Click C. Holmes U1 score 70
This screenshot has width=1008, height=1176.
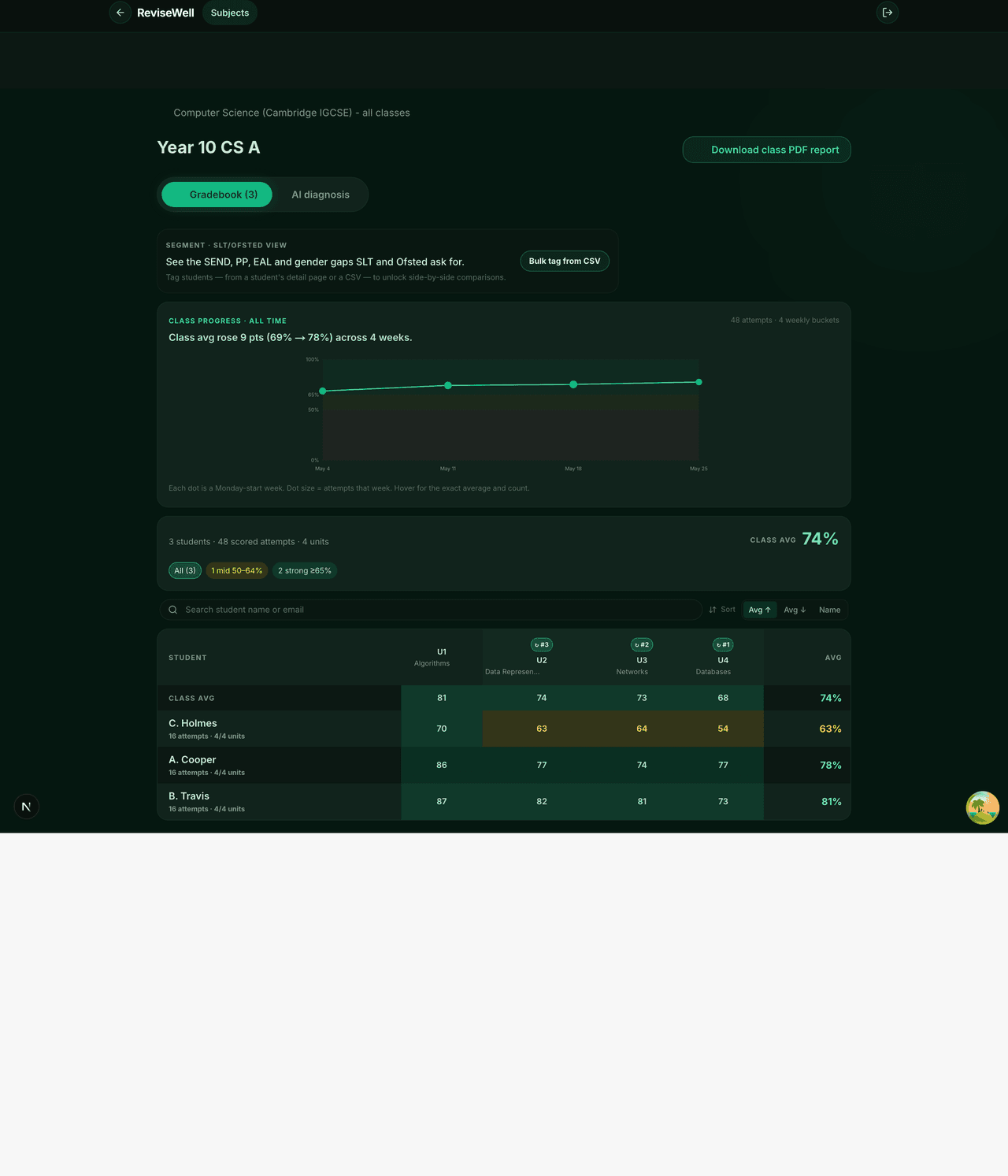(x=442, y=729)
